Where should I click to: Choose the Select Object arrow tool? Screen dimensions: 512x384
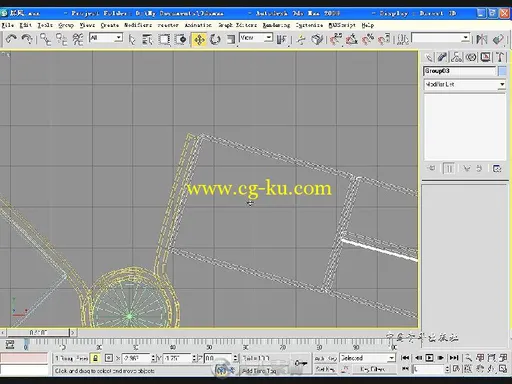[132, 39]
